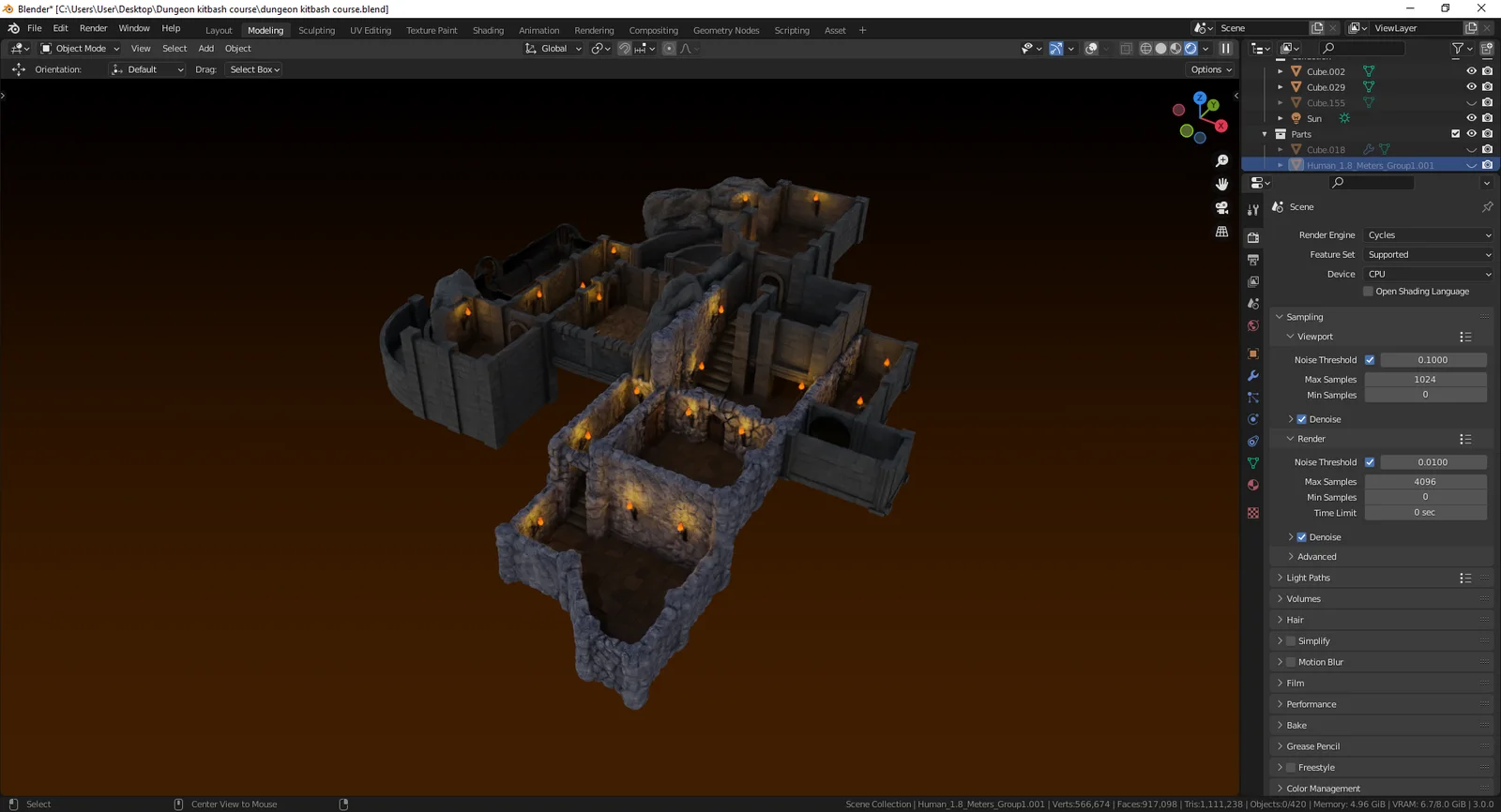Open the File menu

(x=35, y=28)
